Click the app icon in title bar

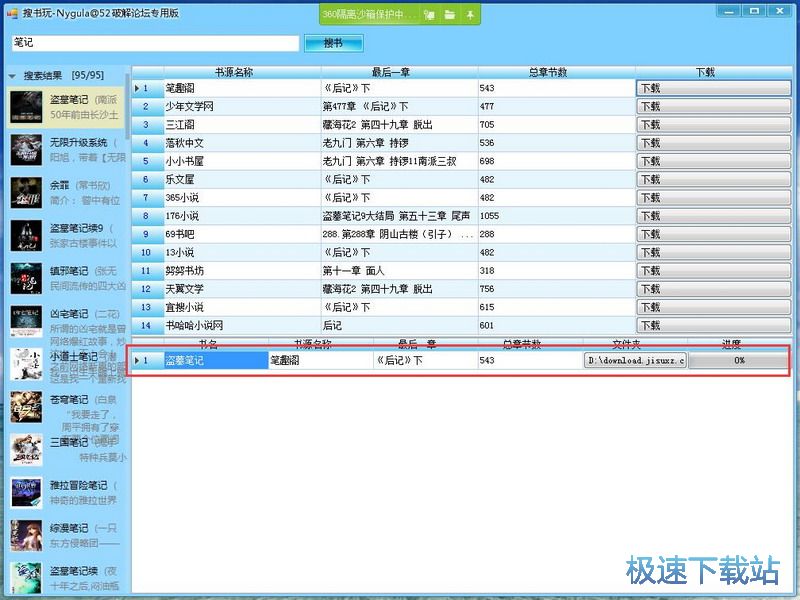(x=13, y=13)
